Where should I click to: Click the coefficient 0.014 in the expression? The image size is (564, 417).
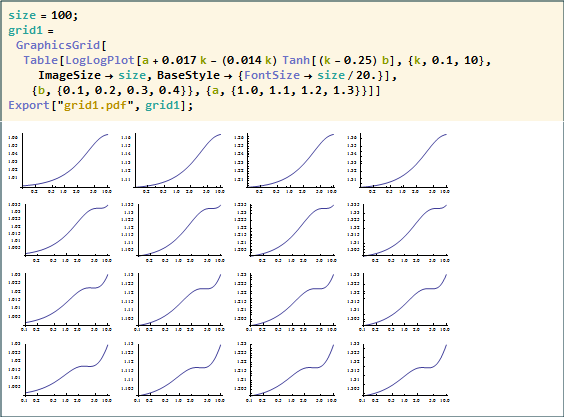click(x=243, y=60)
